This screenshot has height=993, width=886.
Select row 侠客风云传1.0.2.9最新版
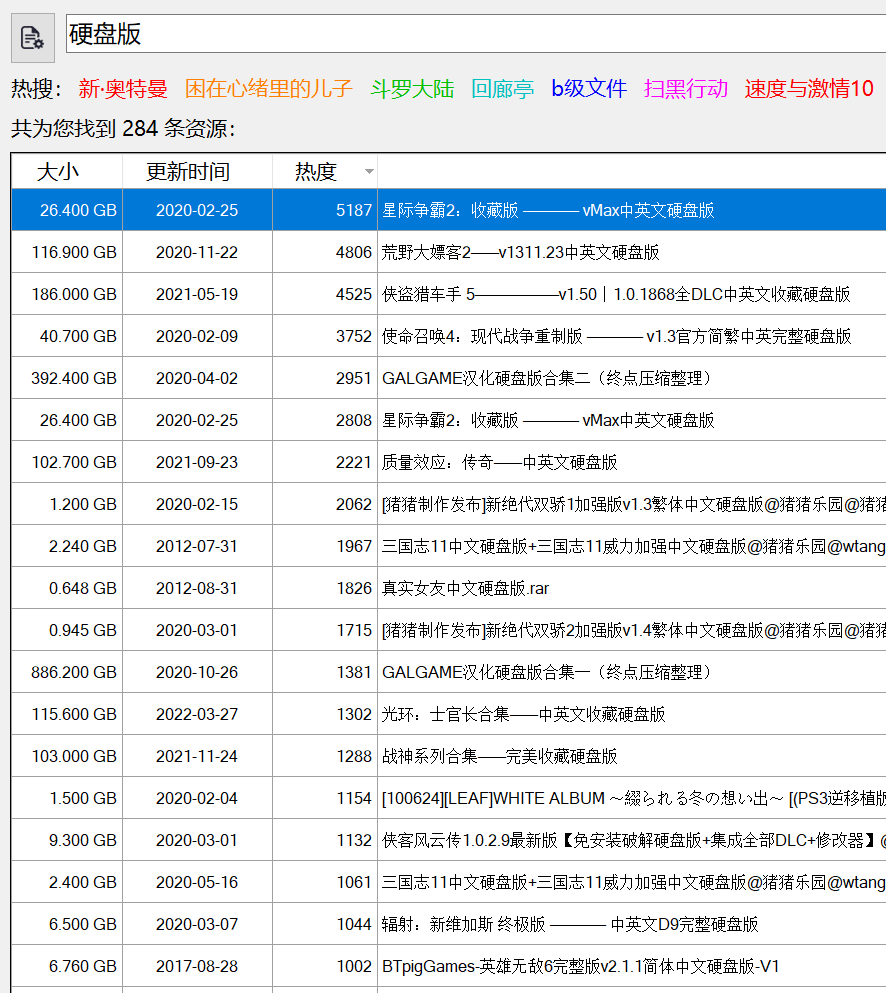[448, 840]
